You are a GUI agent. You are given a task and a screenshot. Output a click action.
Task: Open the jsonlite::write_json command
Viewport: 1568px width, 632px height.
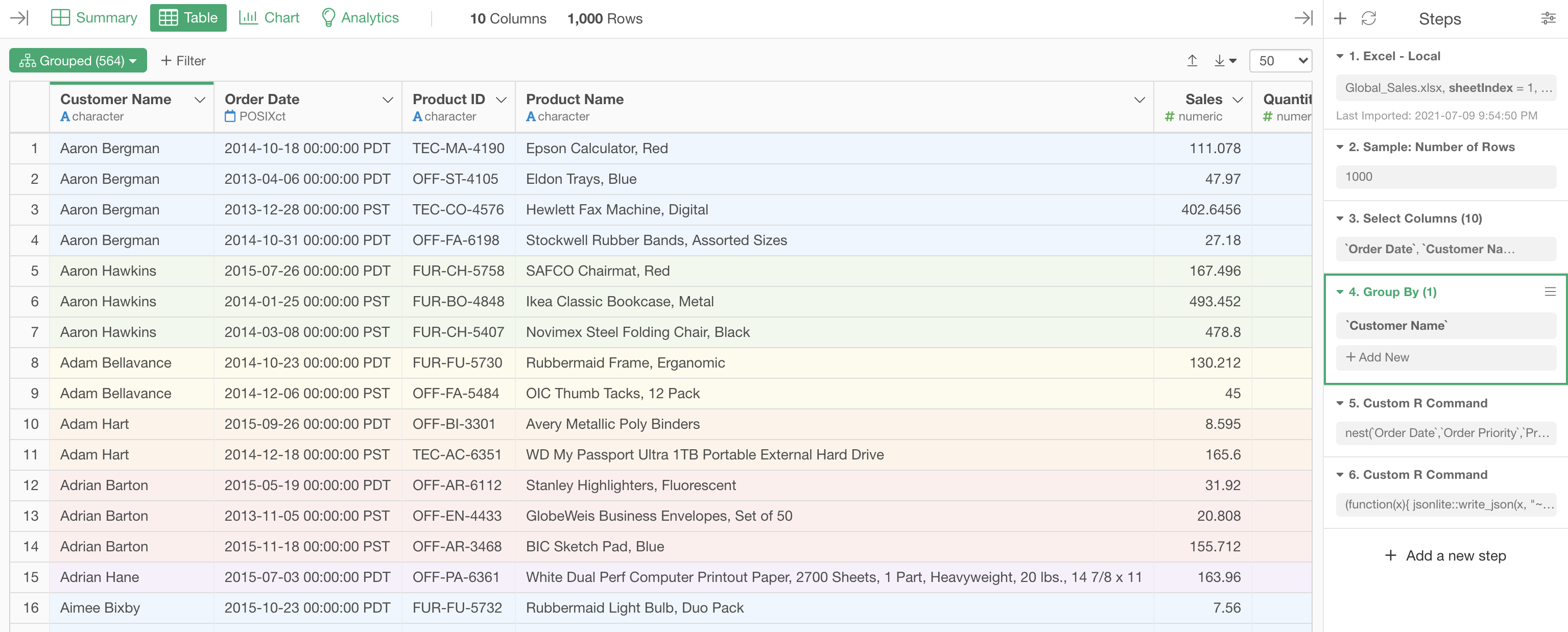[x=1445, y=504]
